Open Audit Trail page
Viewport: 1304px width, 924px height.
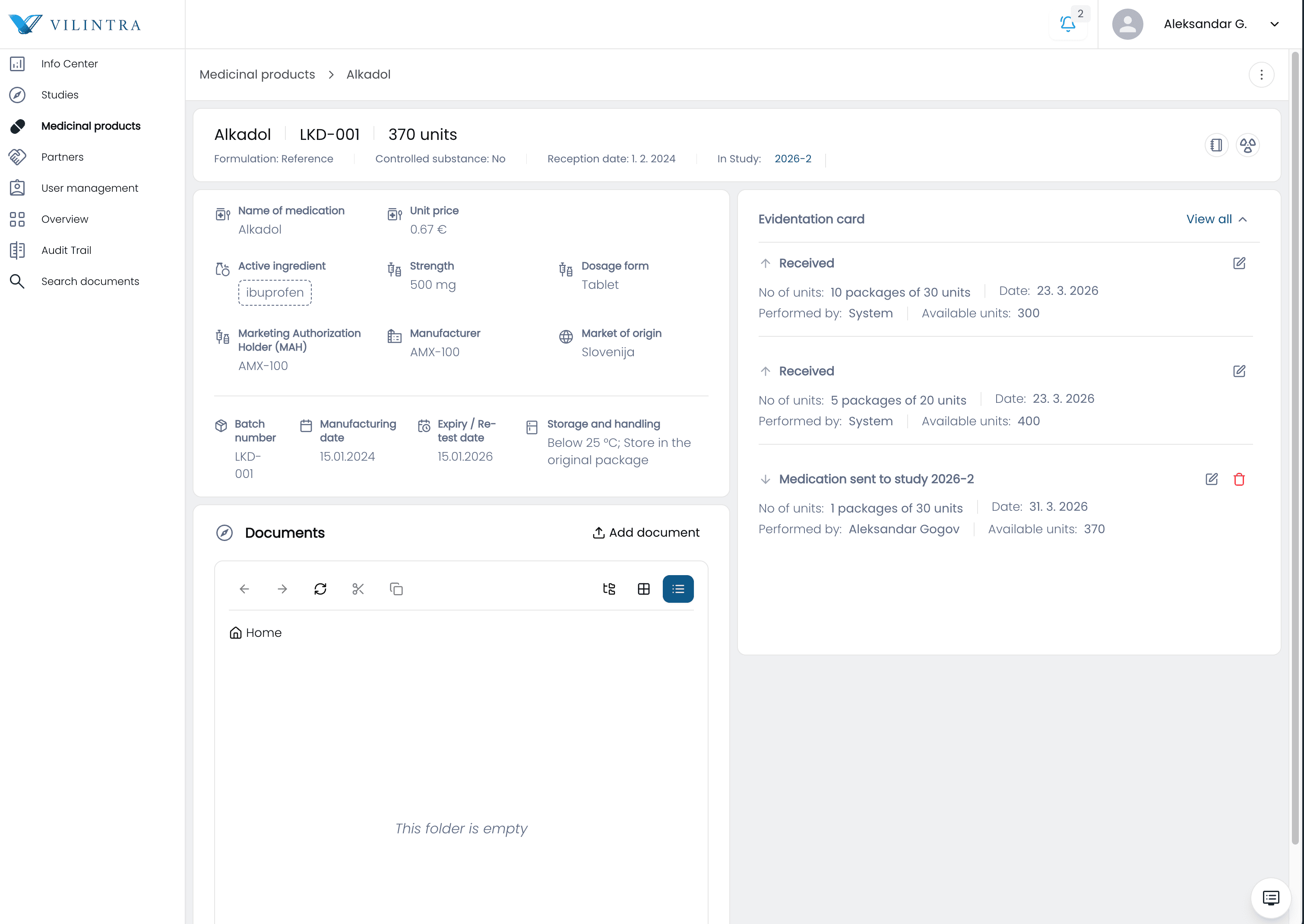point(66,250)
